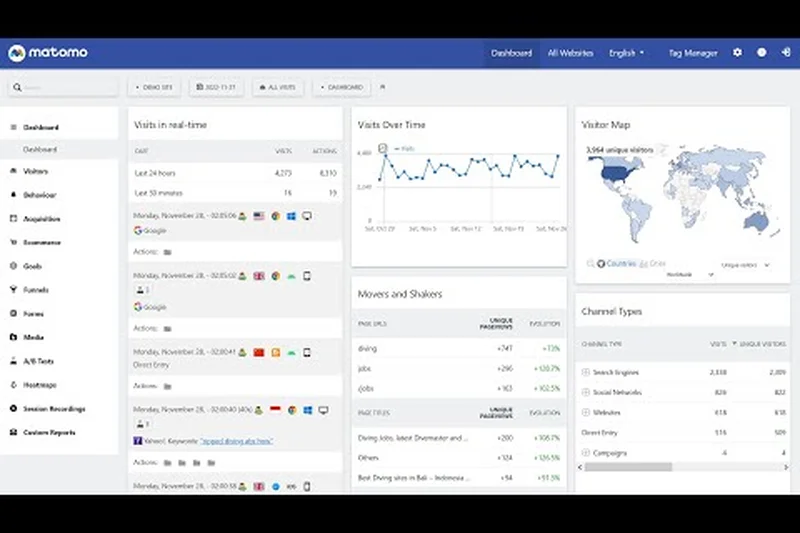Click the sign out icon in header
The width and height of the screenshot is (800, 533).
pos(785,53)
